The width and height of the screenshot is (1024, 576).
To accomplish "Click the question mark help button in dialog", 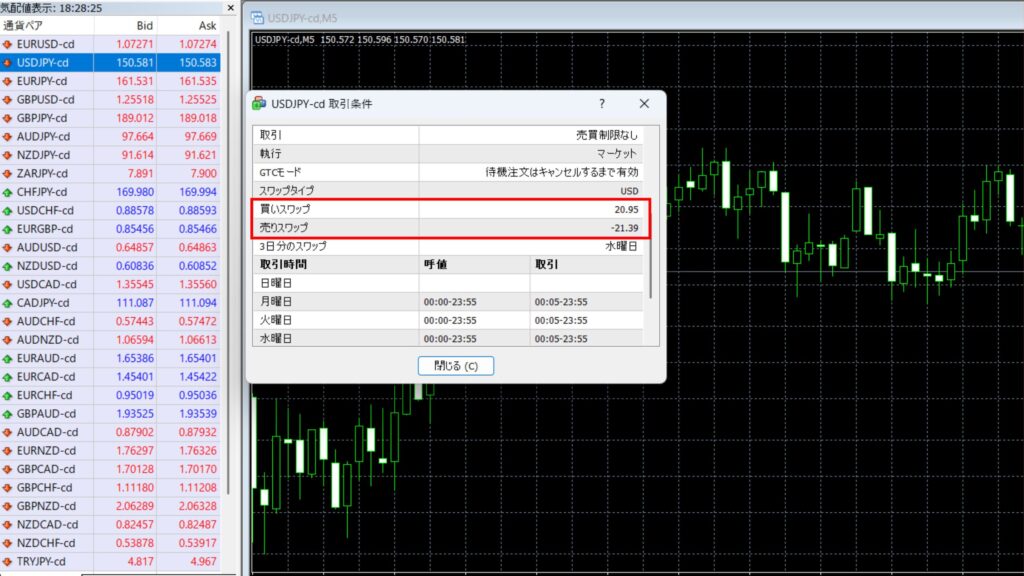I will pyautogui.click(x=602, y=103).
